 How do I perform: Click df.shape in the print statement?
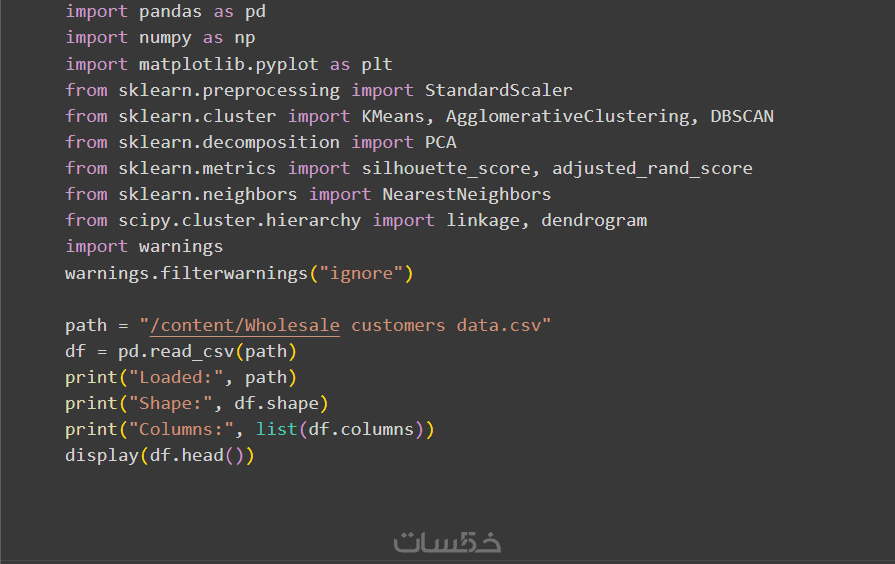click(x=276, y=403)
